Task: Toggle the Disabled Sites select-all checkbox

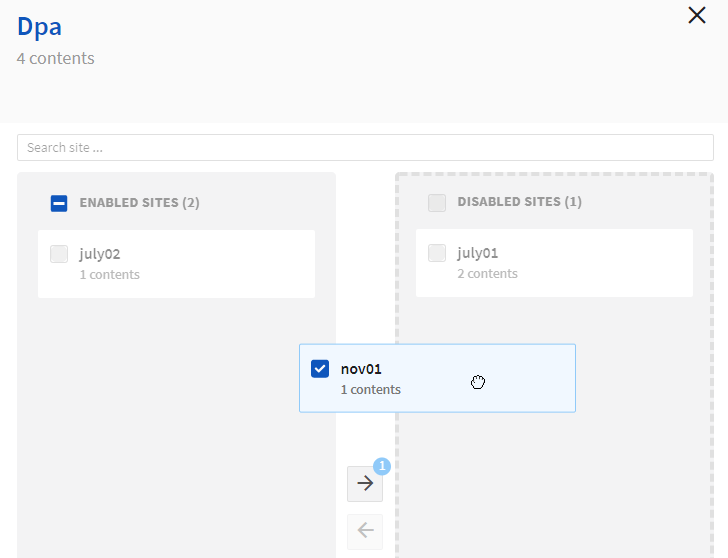Action: pos(437,203)
